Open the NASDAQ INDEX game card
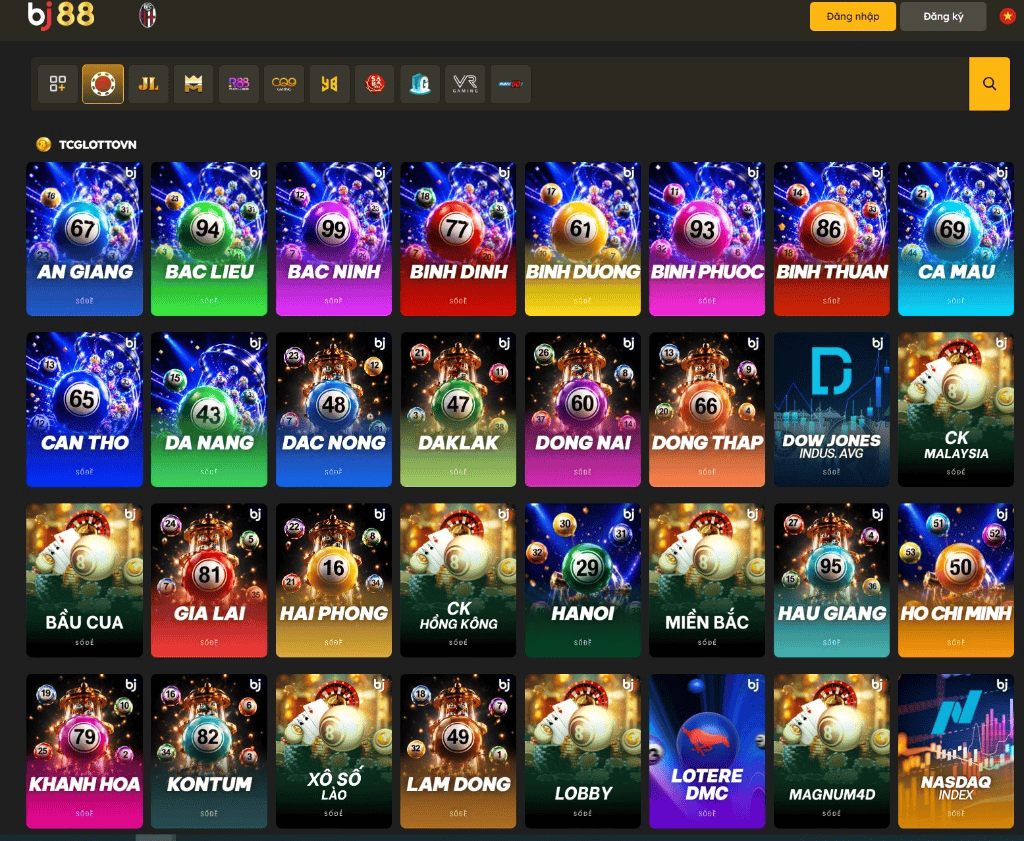This screenshot has width=1024, height=841. point(956,752)
